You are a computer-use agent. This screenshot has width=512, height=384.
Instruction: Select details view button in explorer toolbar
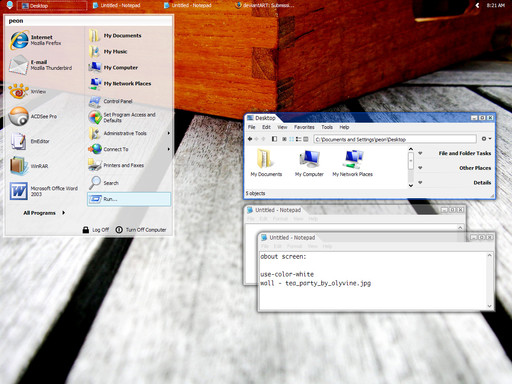(x=306, y=139)
